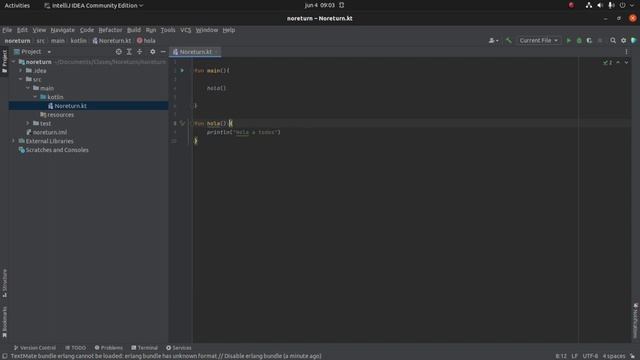Image resolution: width=640 pixels, height=360 pixels.
Task: Click the locate-current-file target icon in Project panel
Action: click(118, 52)
